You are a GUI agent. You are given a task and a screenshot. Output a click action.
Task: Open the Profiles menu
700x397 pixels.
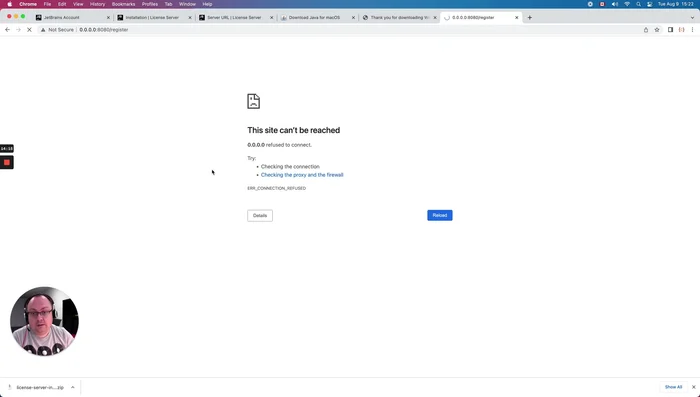[150, 4]
